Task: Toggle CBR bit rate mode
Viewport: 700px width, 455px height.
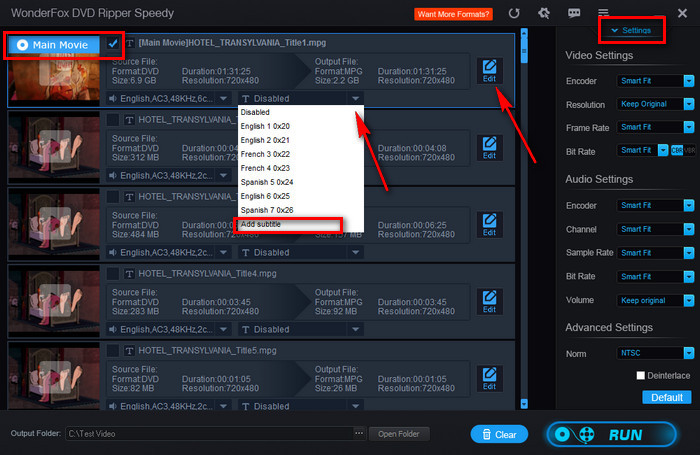Action: coord(675,150)
